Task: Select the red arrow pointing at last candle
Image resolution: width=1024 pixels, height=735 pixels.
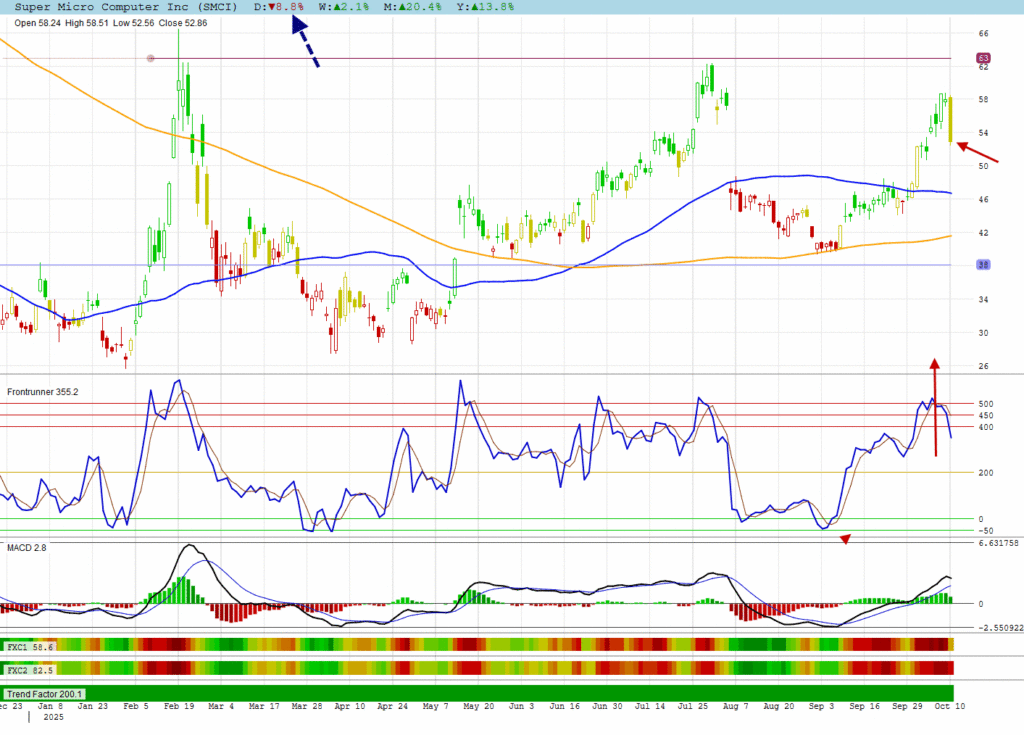Action: [x=977, y=152]
